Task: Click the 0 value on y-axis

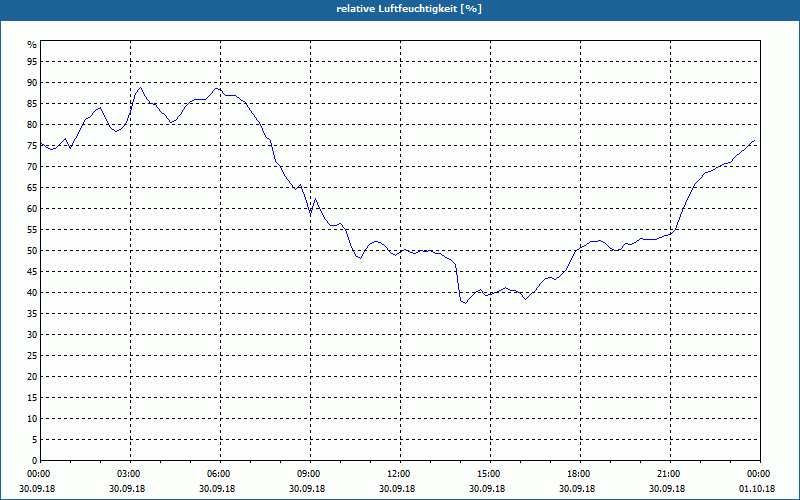Action: point(35,461)
